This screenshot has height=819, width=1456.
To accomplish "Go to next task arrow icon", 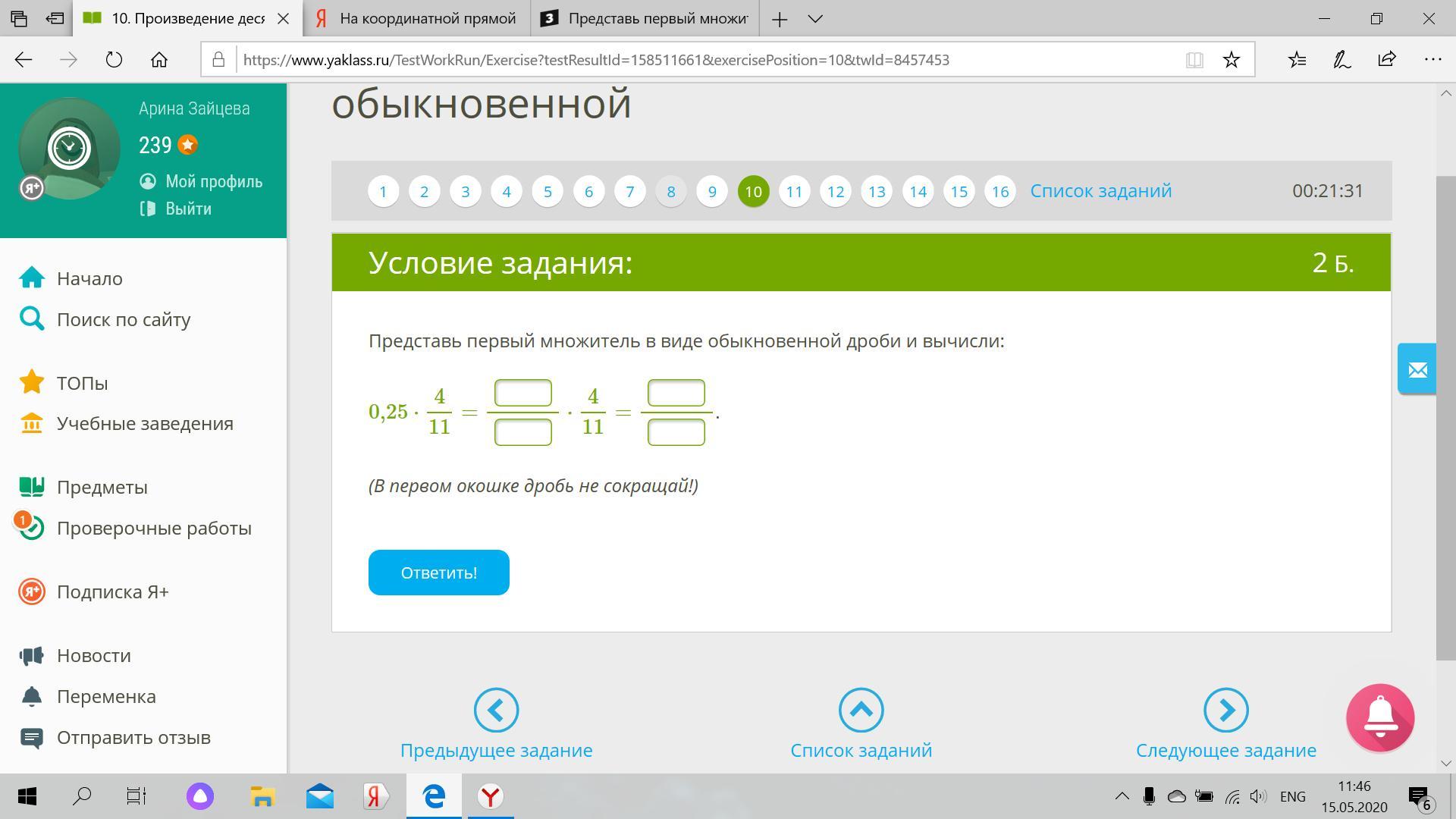I will pyautogui.click(x=1225, y=711).
